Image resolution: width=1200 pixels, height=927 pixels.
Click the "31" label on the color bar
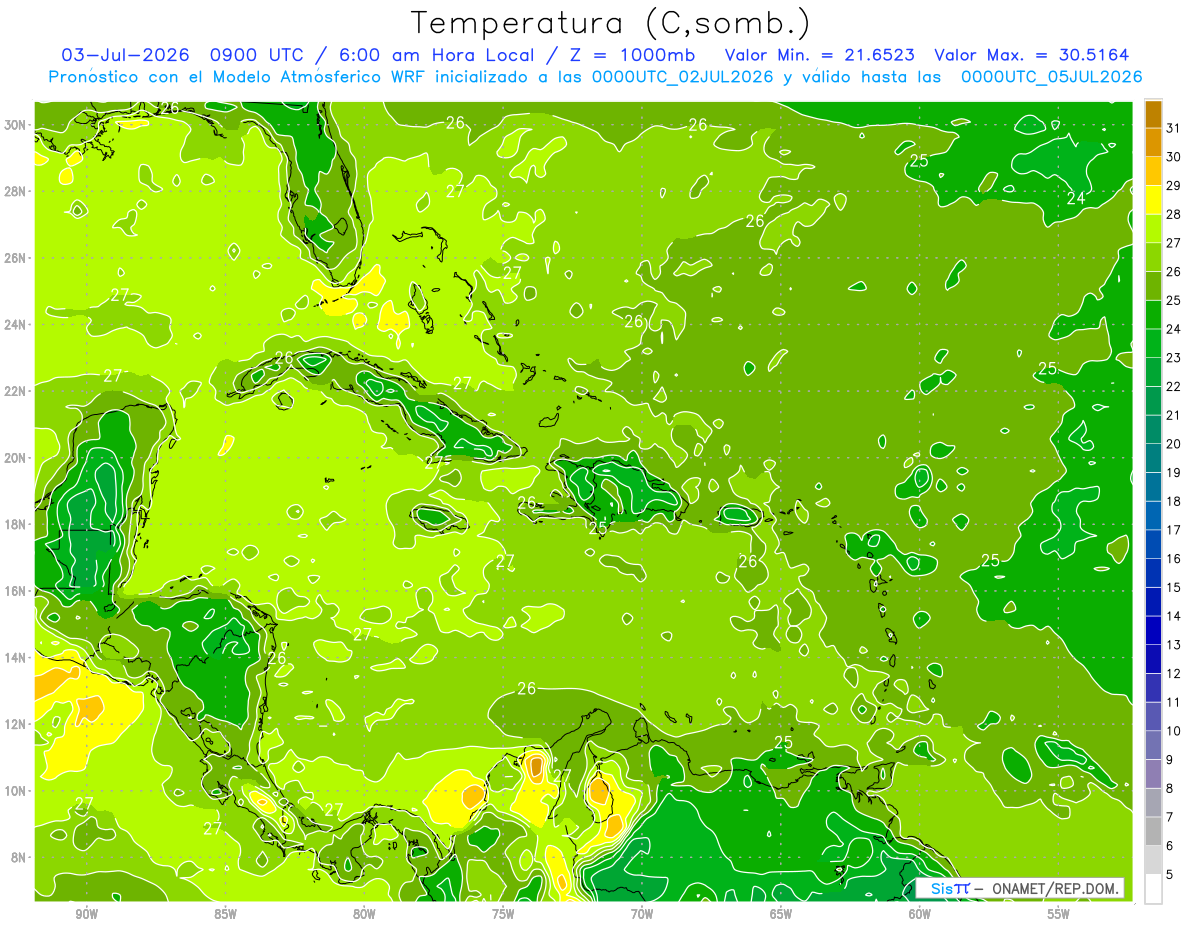(1173, 128)
